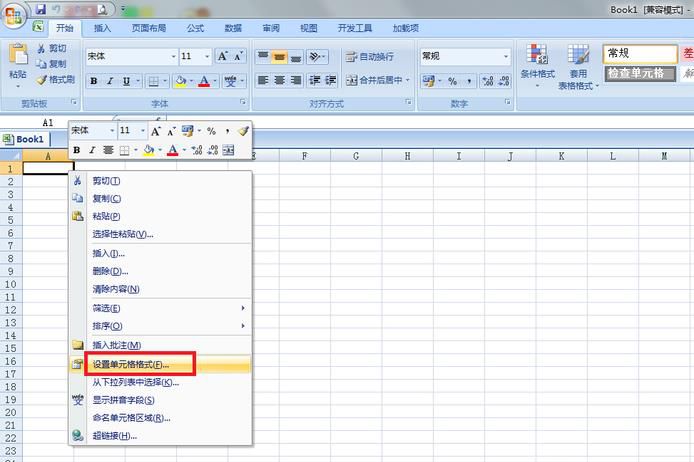Click the Wrap Text button 自动换行
The image size is (694, 462).
click(370, 57)
